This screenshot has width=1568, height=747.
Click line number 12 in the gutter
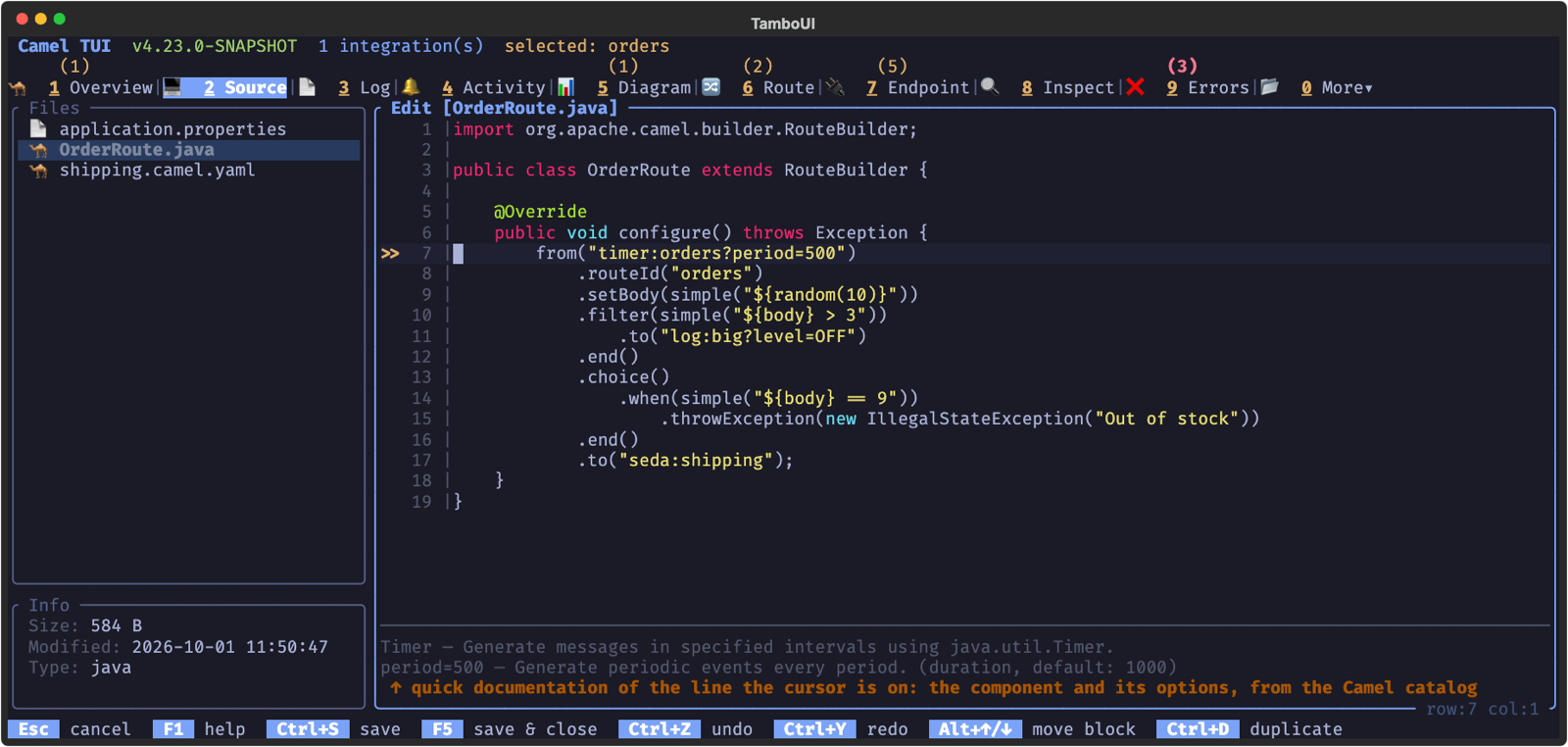421,357
